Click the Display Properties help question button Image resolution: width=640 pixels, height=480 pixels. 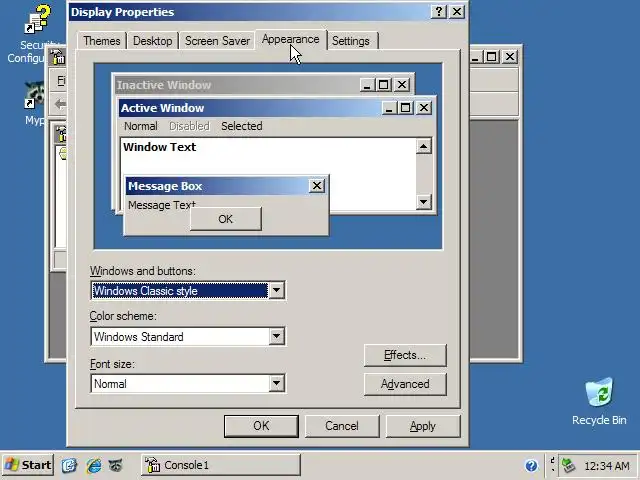point(438,11)
